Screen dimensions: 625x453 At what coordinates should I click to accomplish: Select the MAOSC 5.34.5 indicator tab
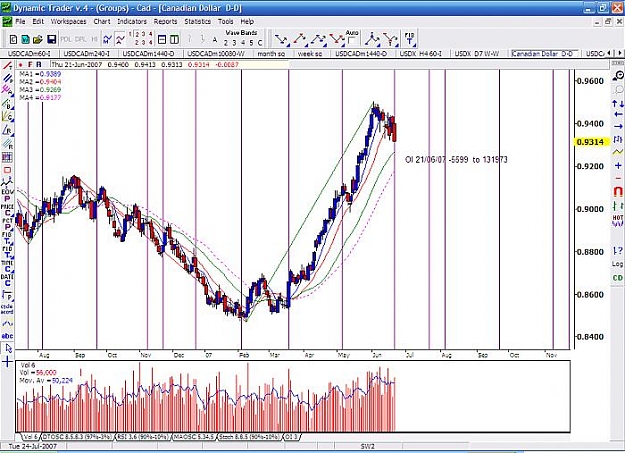[194, 437]
